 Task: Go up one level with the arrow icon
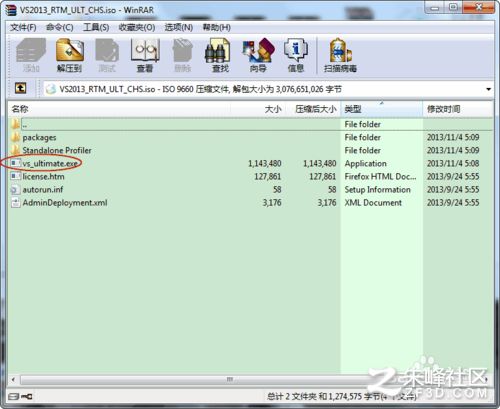point(20,88)
